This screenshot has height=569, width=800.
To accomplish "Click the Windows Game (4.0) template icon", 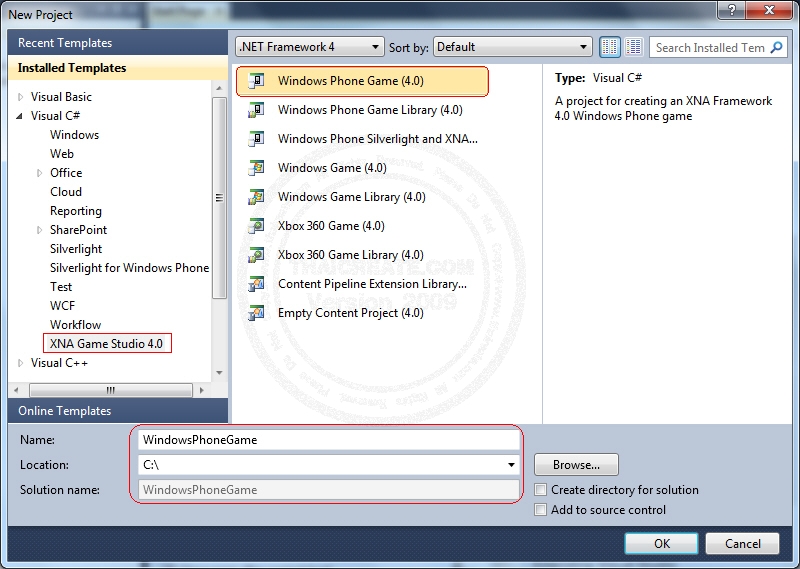I will 256,168.
